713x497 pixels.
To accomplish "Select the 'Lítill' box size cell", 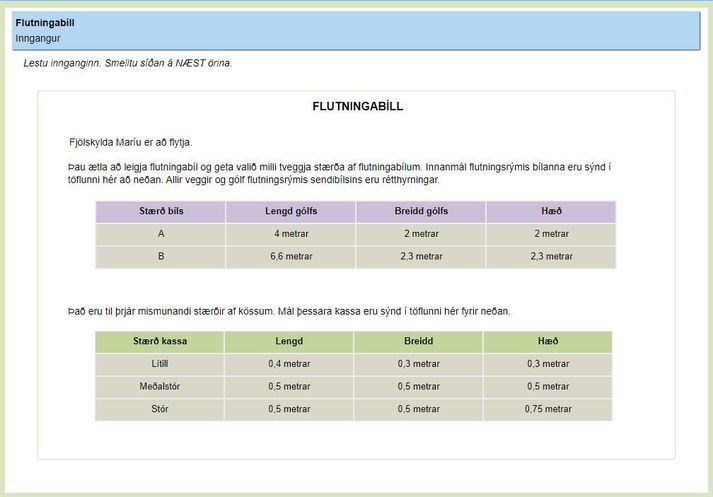I will [x=160, y=364].
